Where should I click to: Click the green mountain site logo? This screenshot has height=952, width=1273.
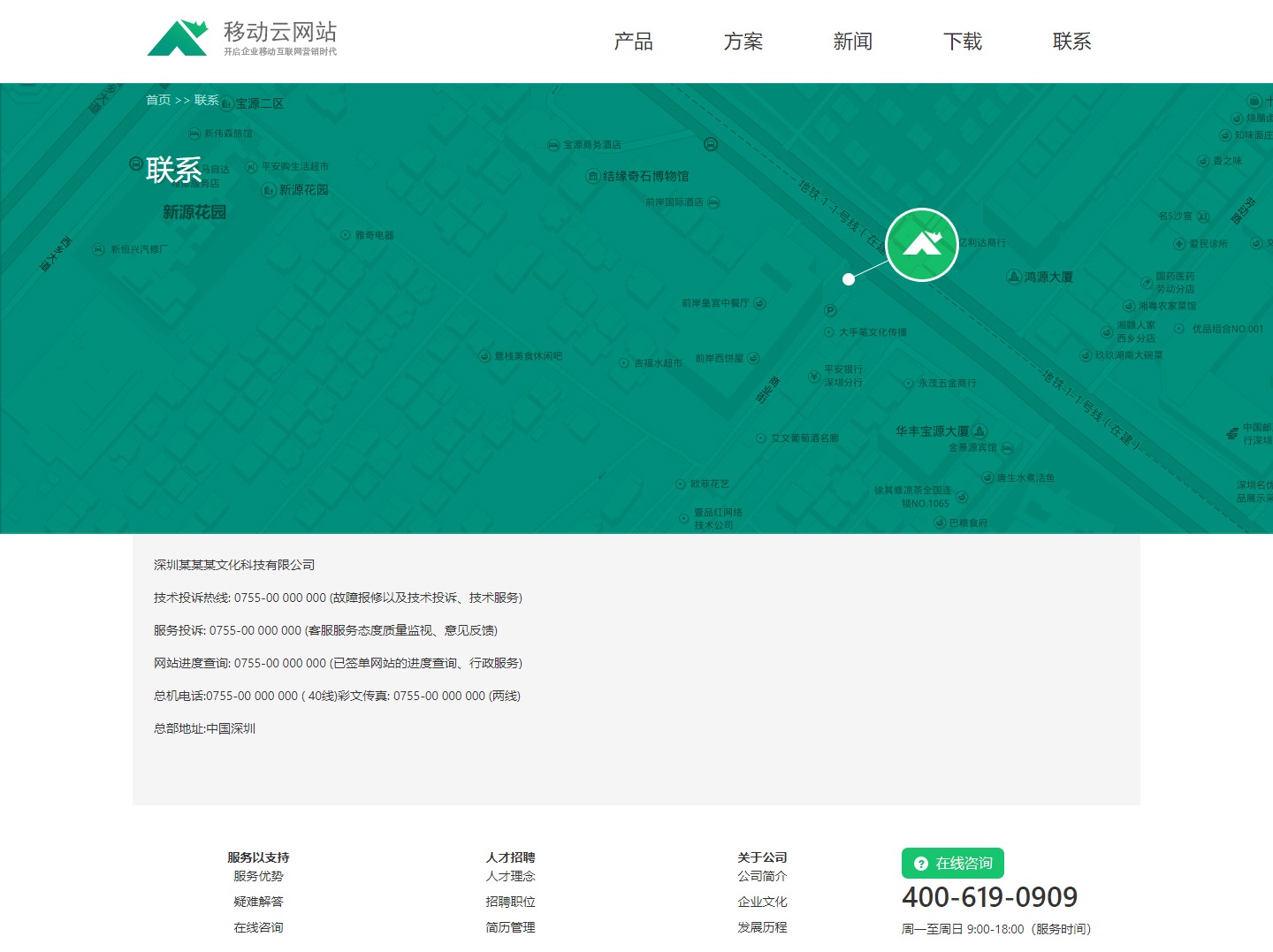tap(177, 39)
